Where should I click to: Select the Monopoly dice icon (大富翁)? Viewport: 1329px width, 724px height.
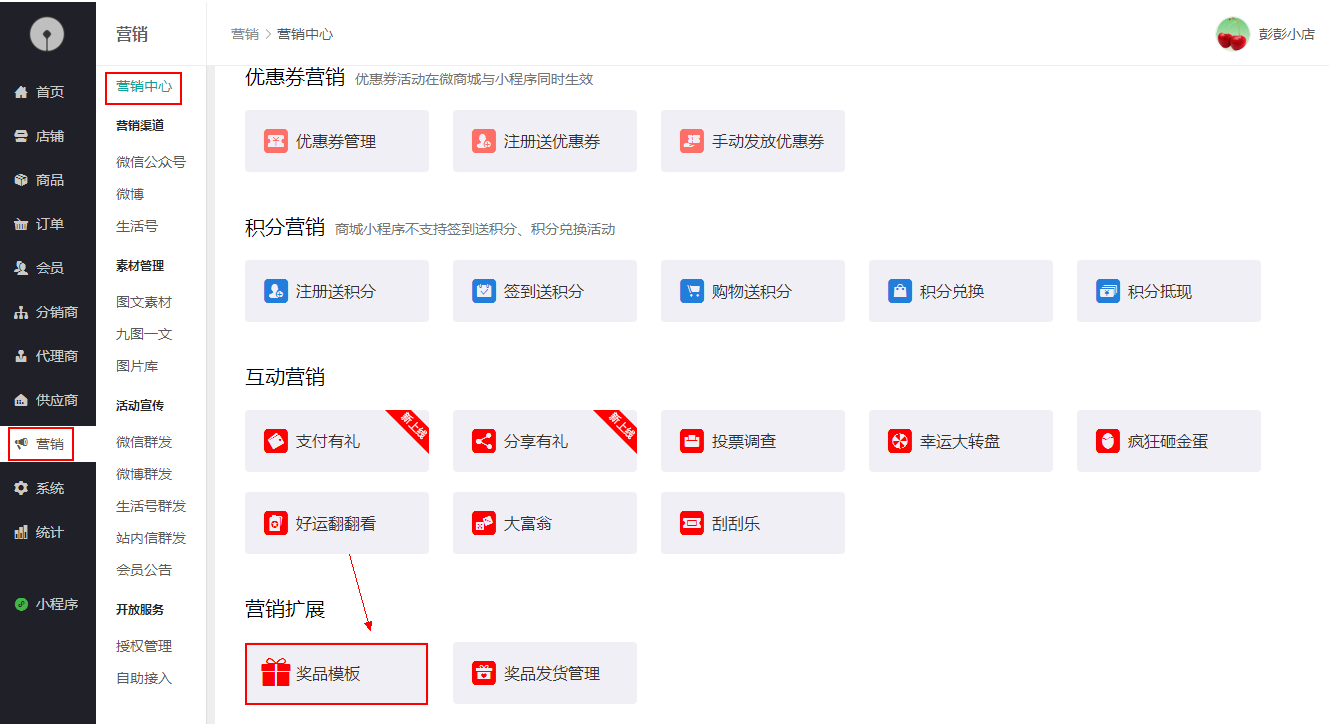tap(484, 523)
